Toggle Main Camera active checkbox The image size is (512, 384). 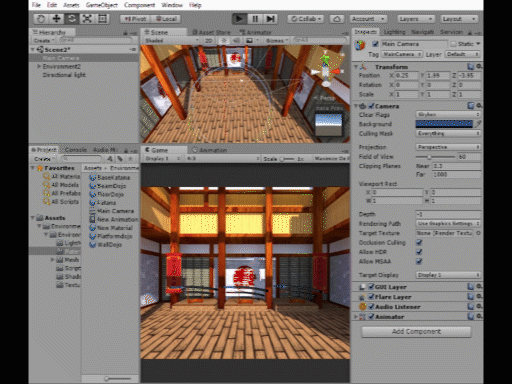[x=375, y=44]
